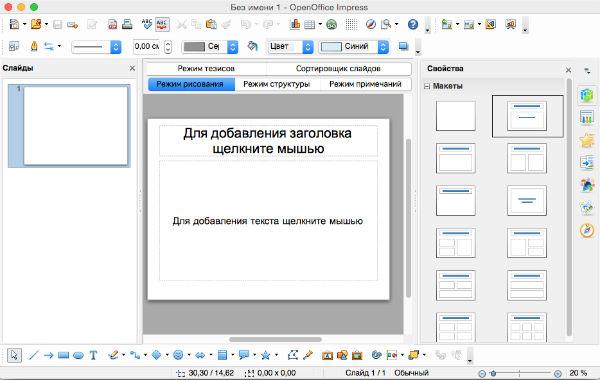The height and width of the screenshot is (380, 600).
Task: Open Slide Transition deck in sidebar
Action: click(x=587, y=162)
